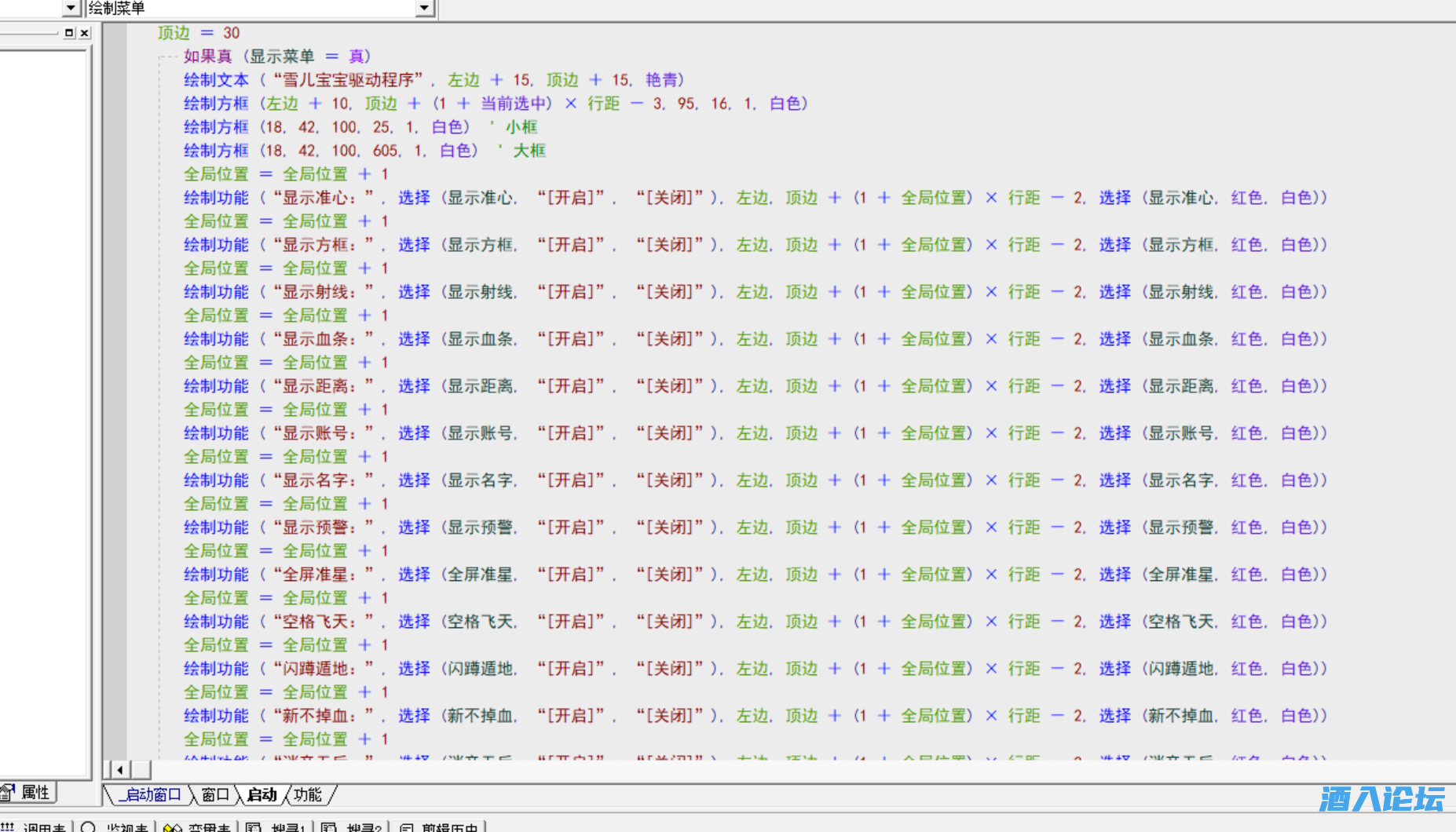1456x832 pixels.
Task: Click the 绘制文本 line with 雪儿宝宝驱动程序
Action: tap(434, 80)
